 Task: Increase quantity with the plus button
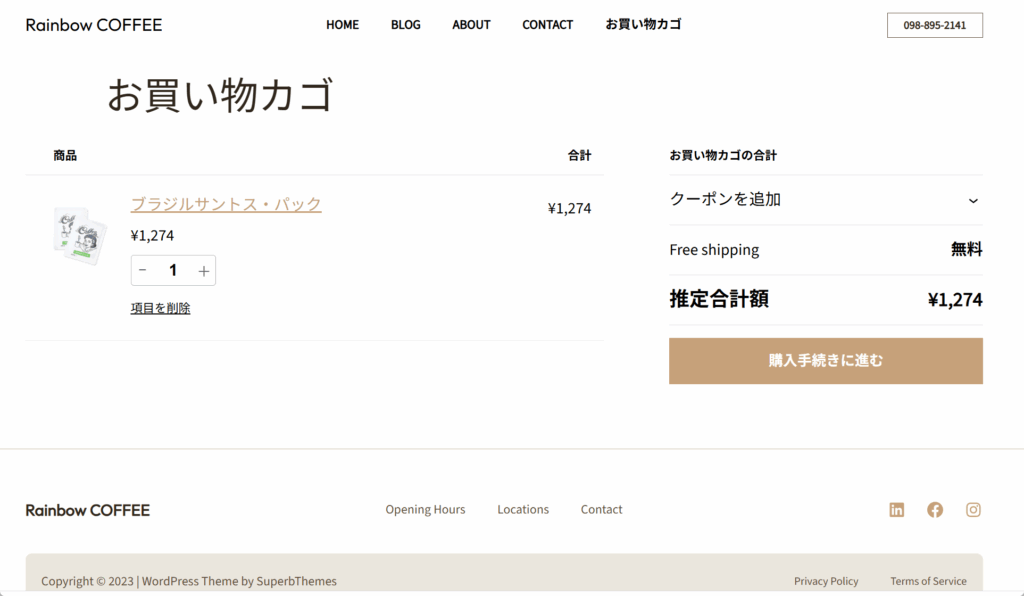click(204, 270)
